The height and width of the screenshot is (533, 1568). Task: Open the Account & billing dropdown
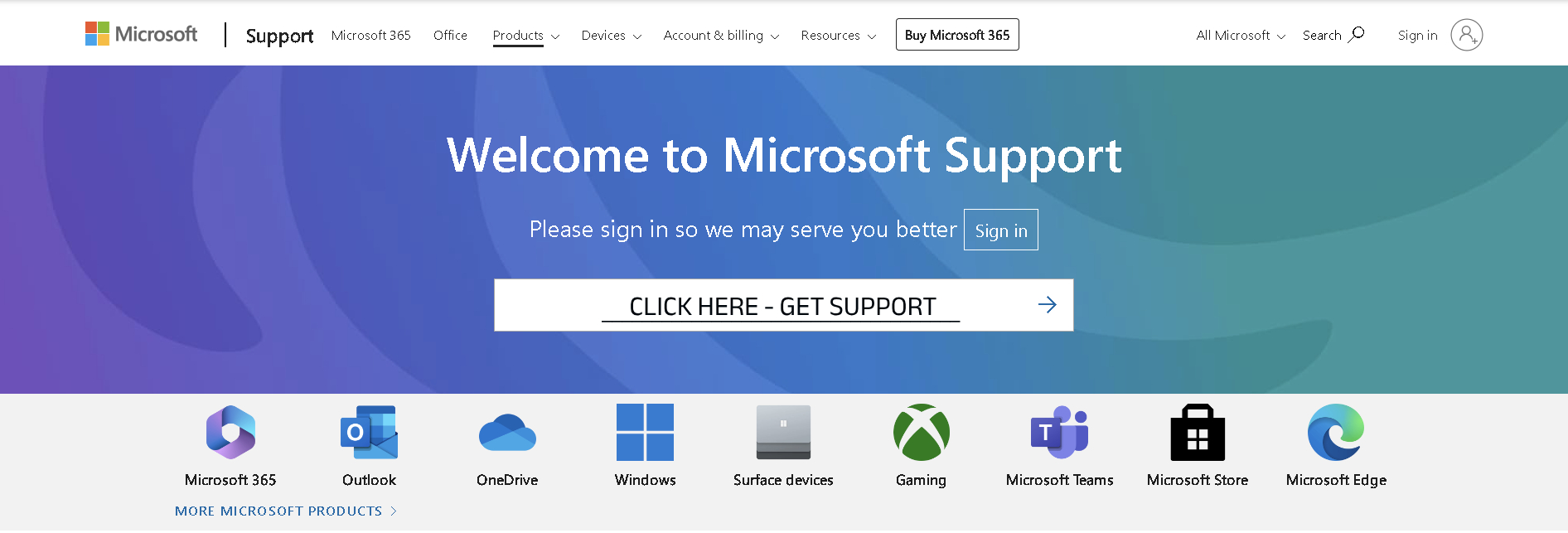tap(721, 36)
